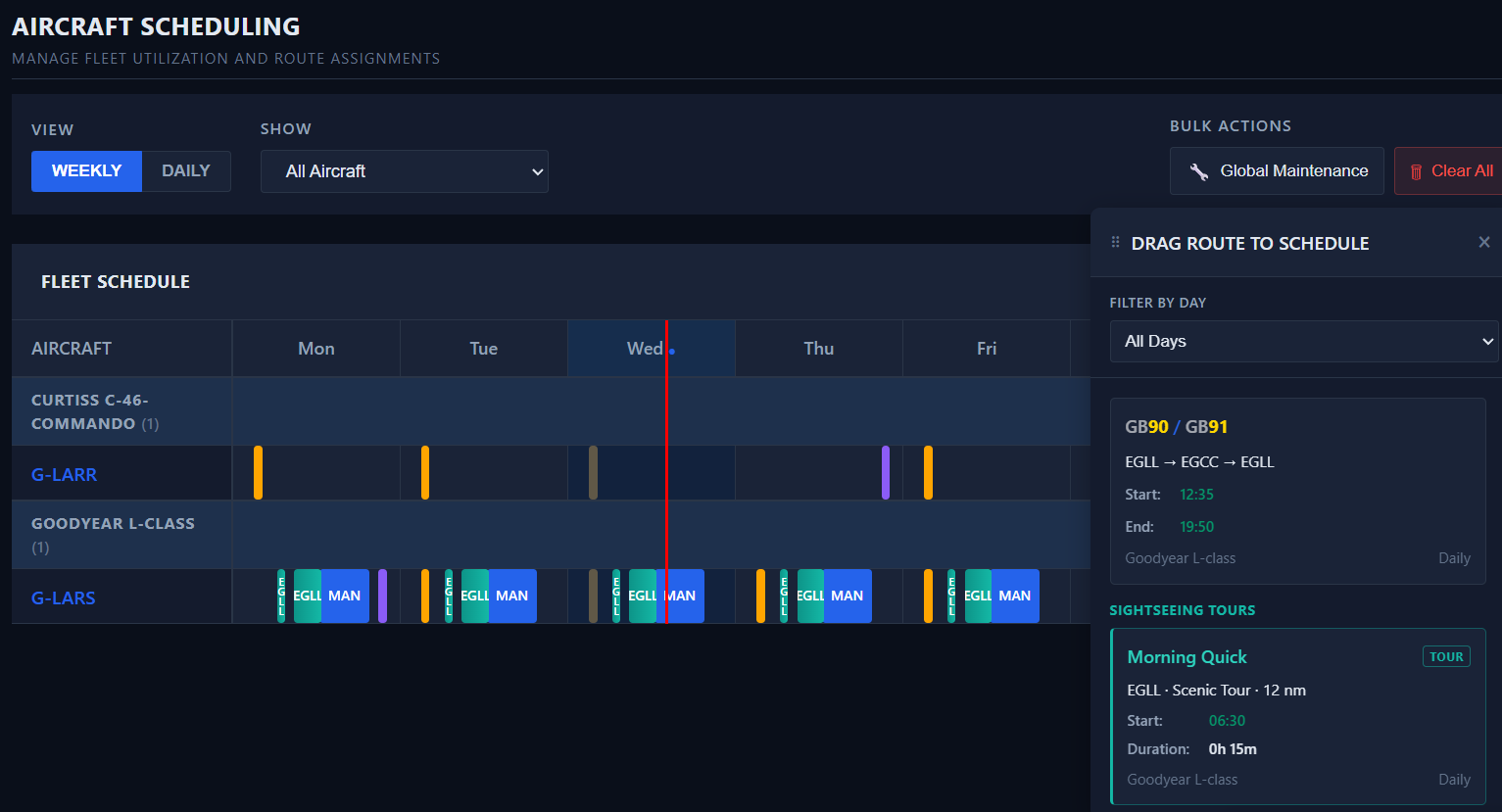This screenshot has height=812, width=1502.
Task: Click Monday's narrow vertical EGLL bar for G-LARS
Action: pos(281,596)
